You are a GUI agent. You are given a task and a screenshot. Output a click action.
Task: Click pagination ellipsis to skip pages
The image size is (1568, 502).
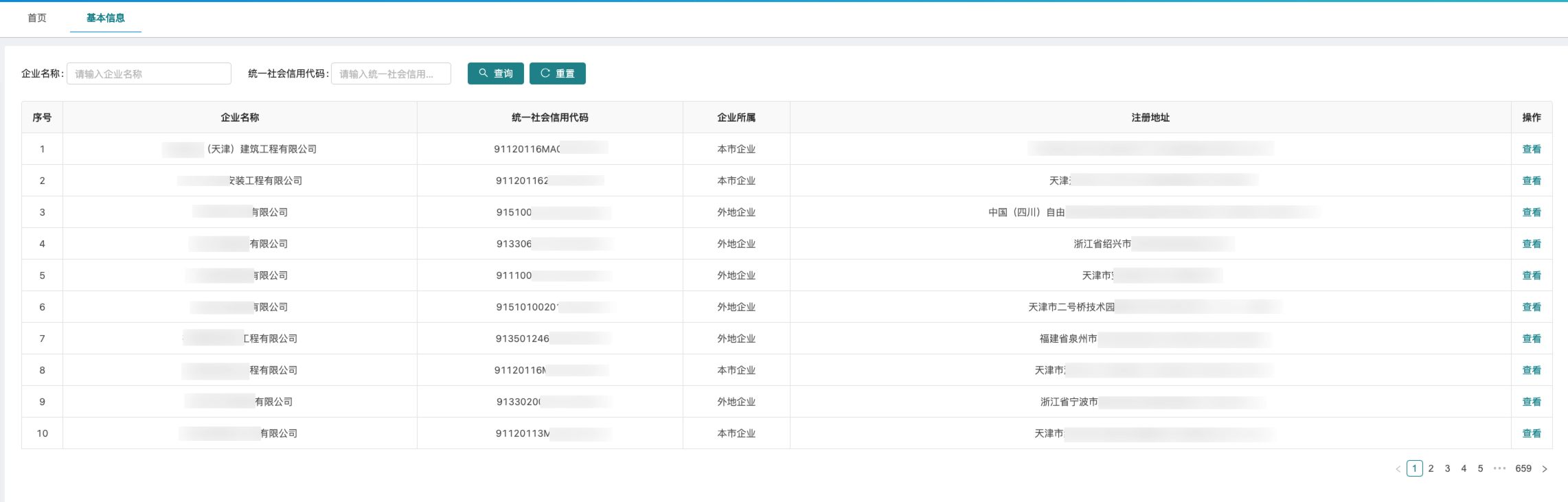[1499, 468]
